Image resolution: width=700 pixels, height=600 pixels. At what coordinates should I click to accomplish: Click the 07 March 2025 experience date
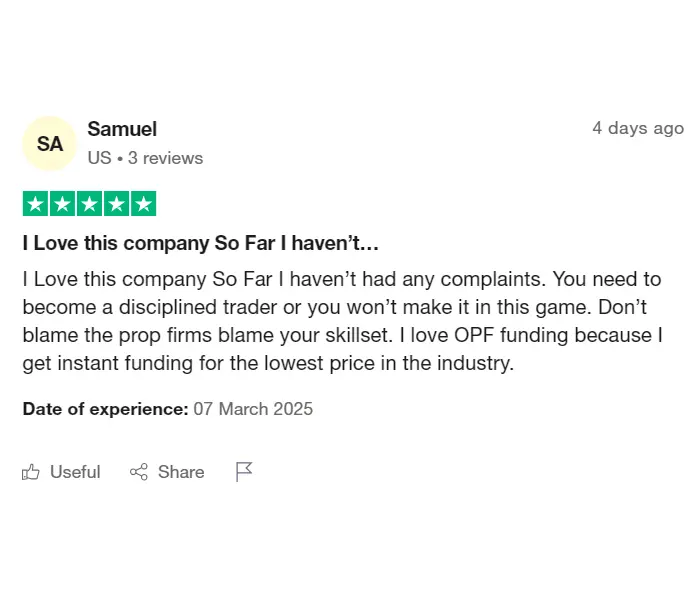pos(253,409)
